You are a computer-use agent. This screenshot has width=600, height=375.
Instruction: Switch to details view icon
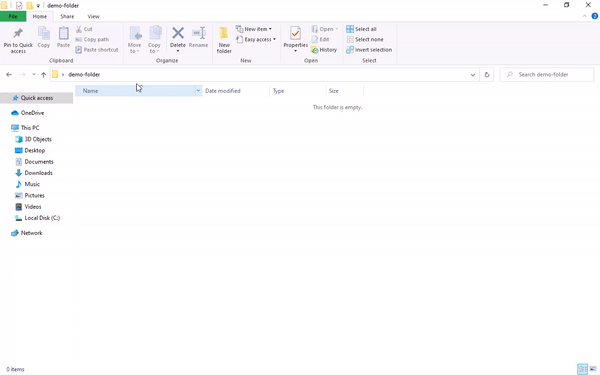(582, 369)
